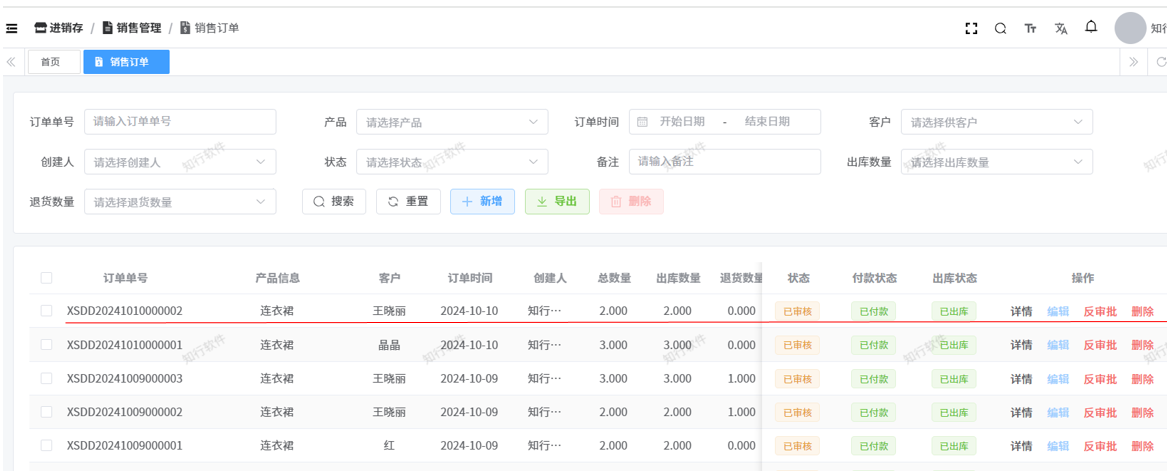Viewport: 1167px width, 471px height.
Task: Click the font size icon
Action: click(x=1030, y=28)
